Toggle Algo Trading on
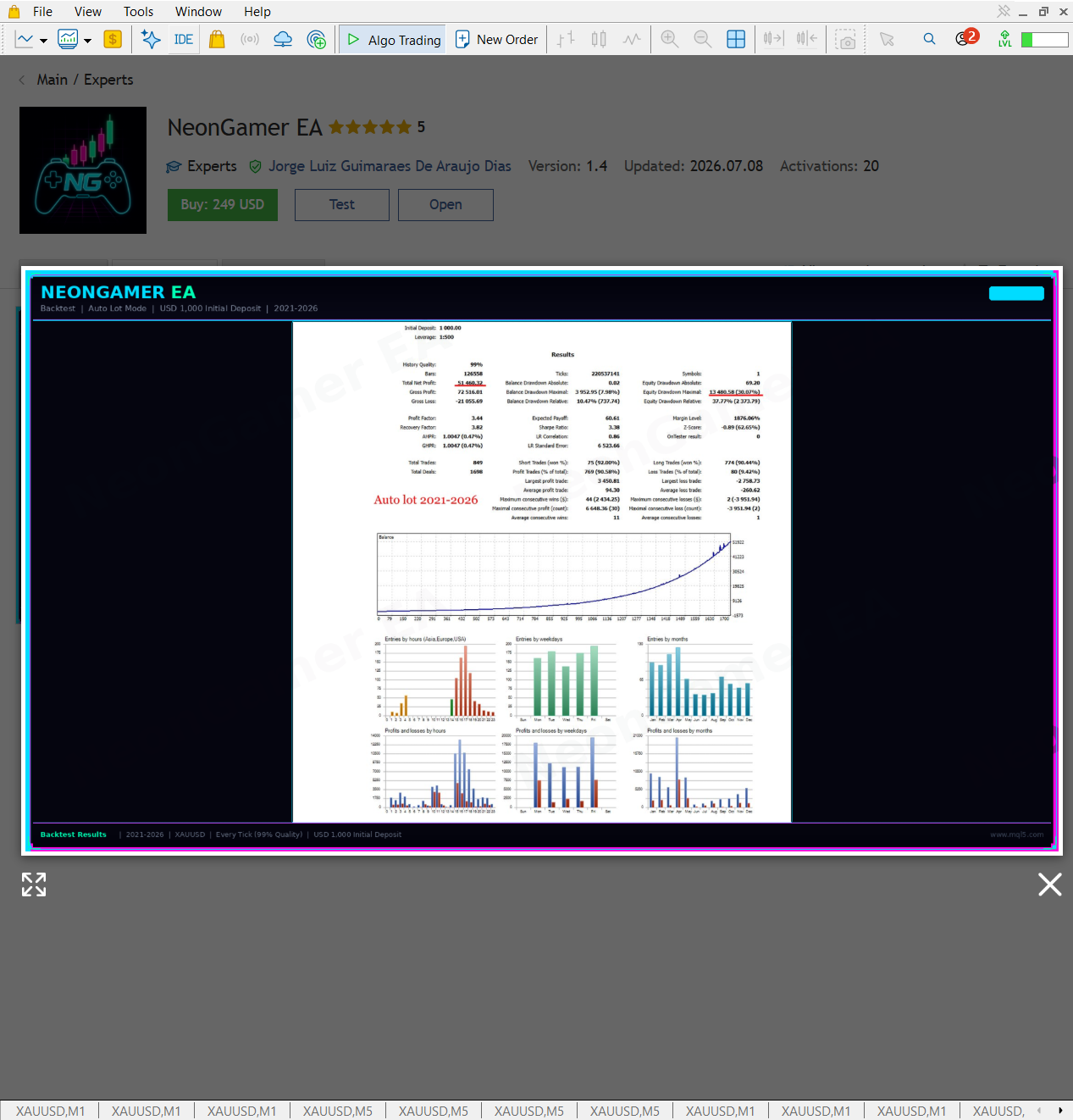This screenshot has width=1073, height=1120. tap(394, 40)
